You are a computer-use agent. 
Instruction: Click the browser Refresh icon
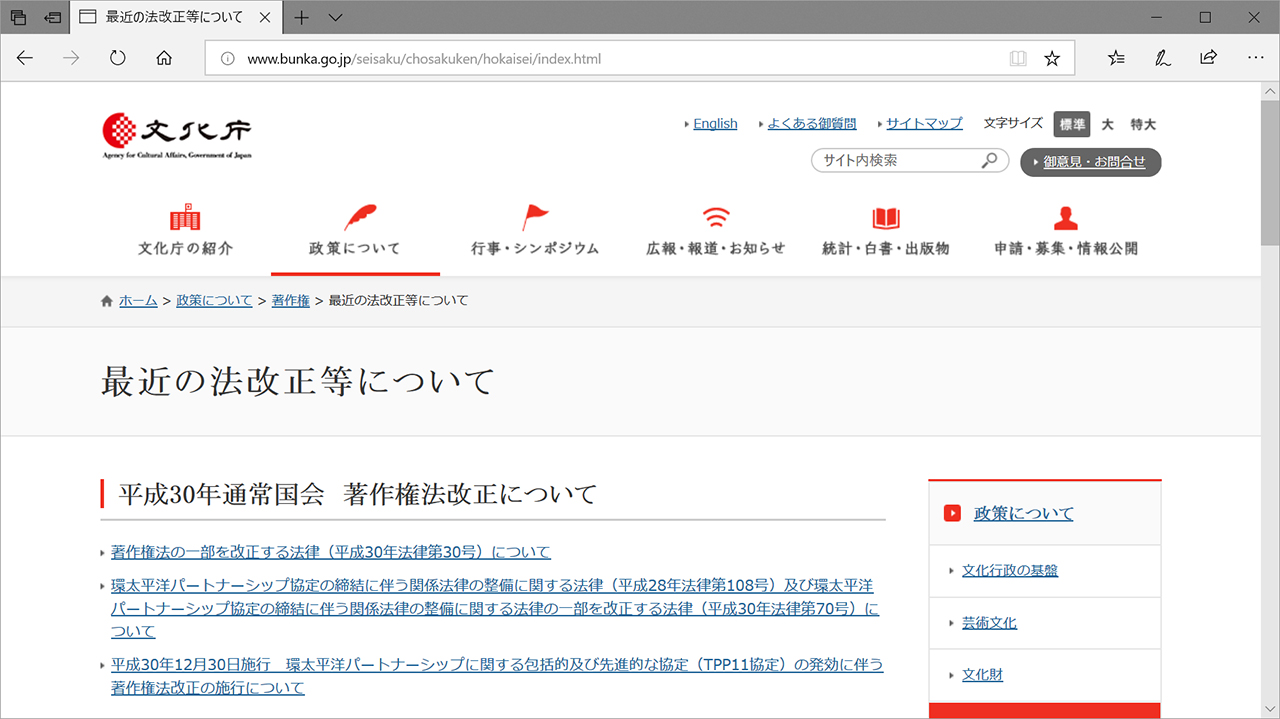pos(118,58)
